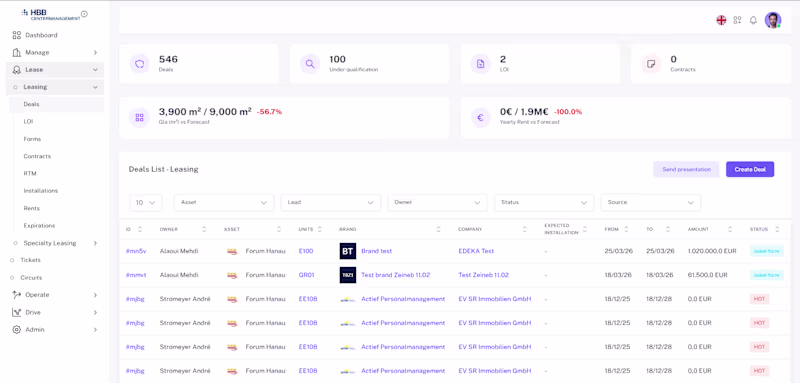Sort by Asset column arrows
Screen dimensions: 800x383
pyautogui.click(x=279, y=229)
